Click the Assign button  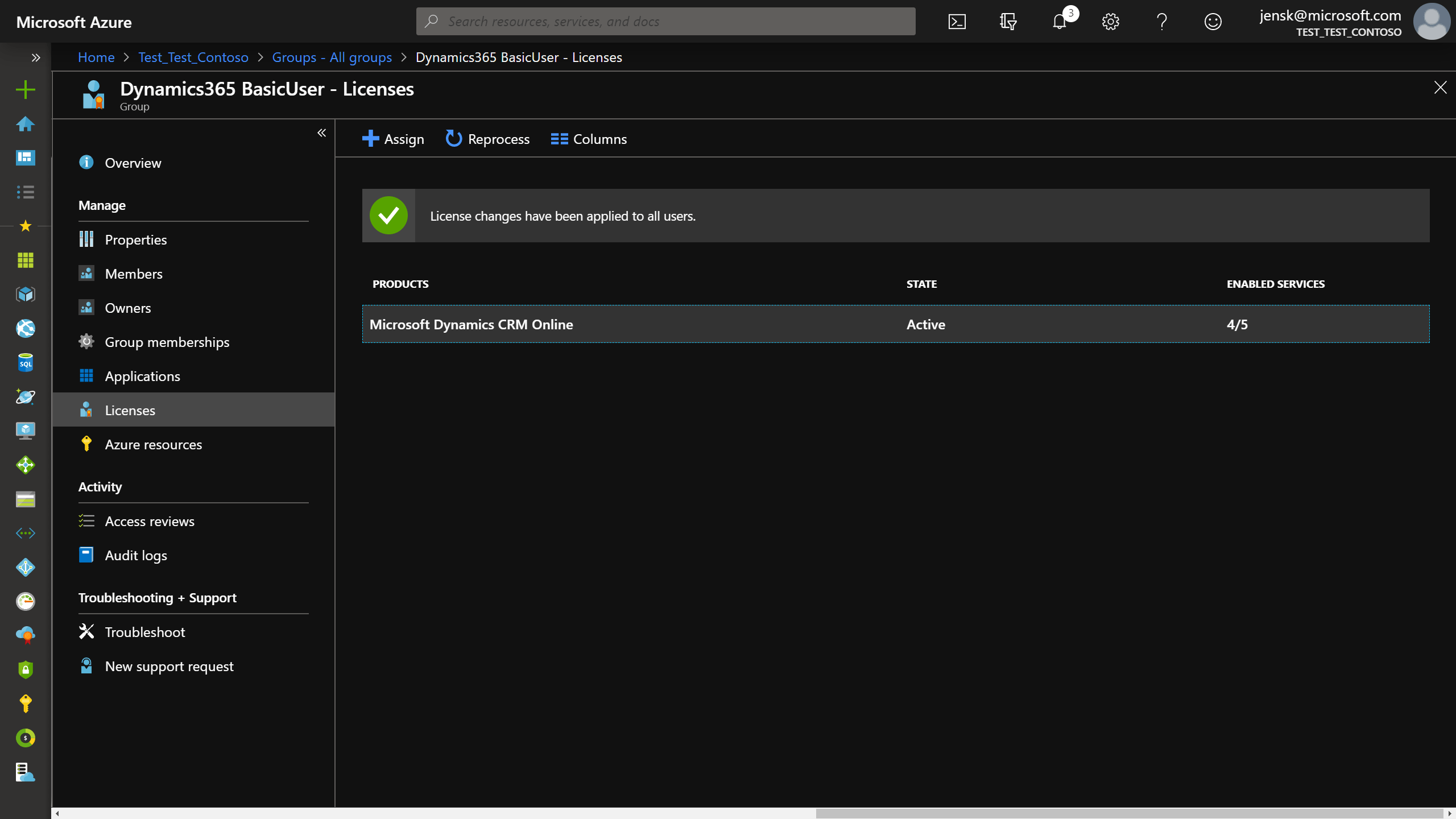pos(393,139)
